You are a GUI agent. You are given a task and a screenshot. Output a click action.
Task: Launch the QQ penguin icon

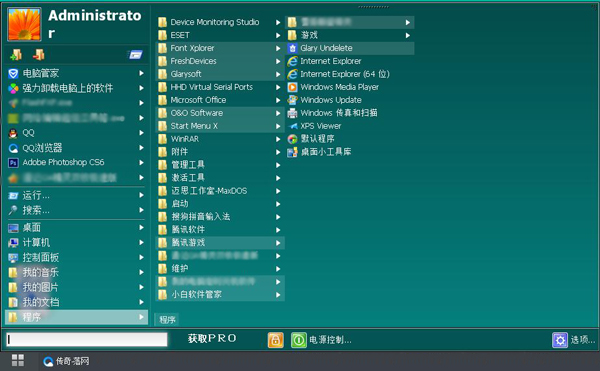tap(13, 133)
